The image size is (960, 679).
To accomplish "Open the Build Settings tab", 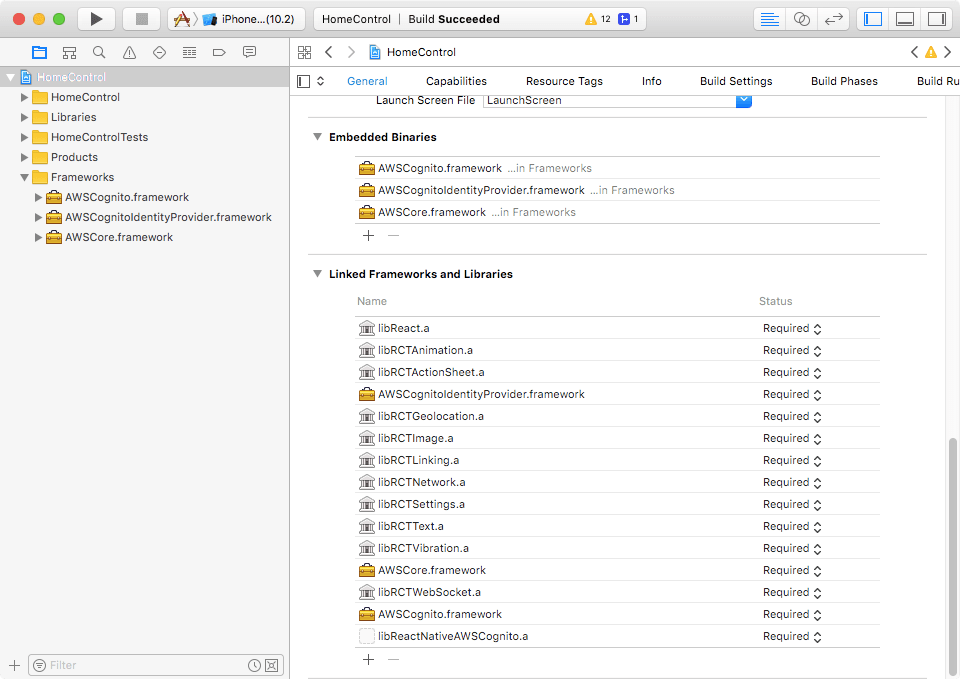I will (x=736, y=81).
